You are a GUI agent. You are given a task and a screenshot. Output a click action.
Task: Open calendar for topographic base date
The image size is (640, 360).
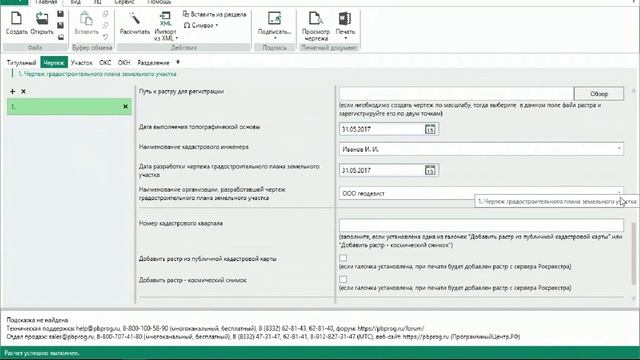[x=430, y=129]
